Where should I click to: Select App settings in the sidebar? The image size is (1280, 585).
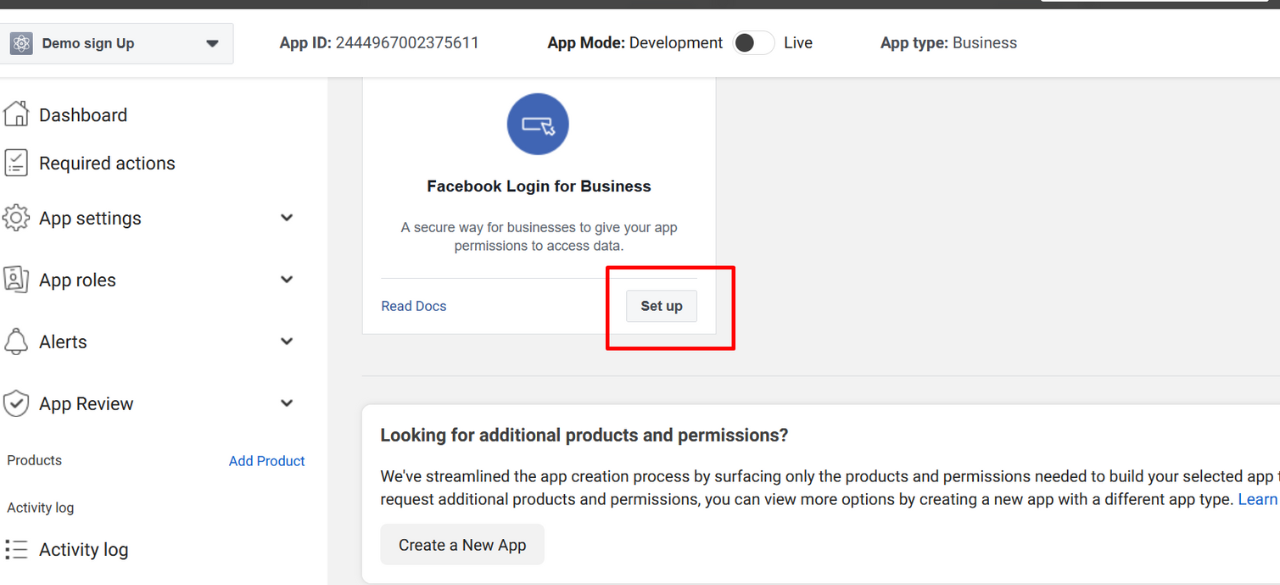point(90,218)
